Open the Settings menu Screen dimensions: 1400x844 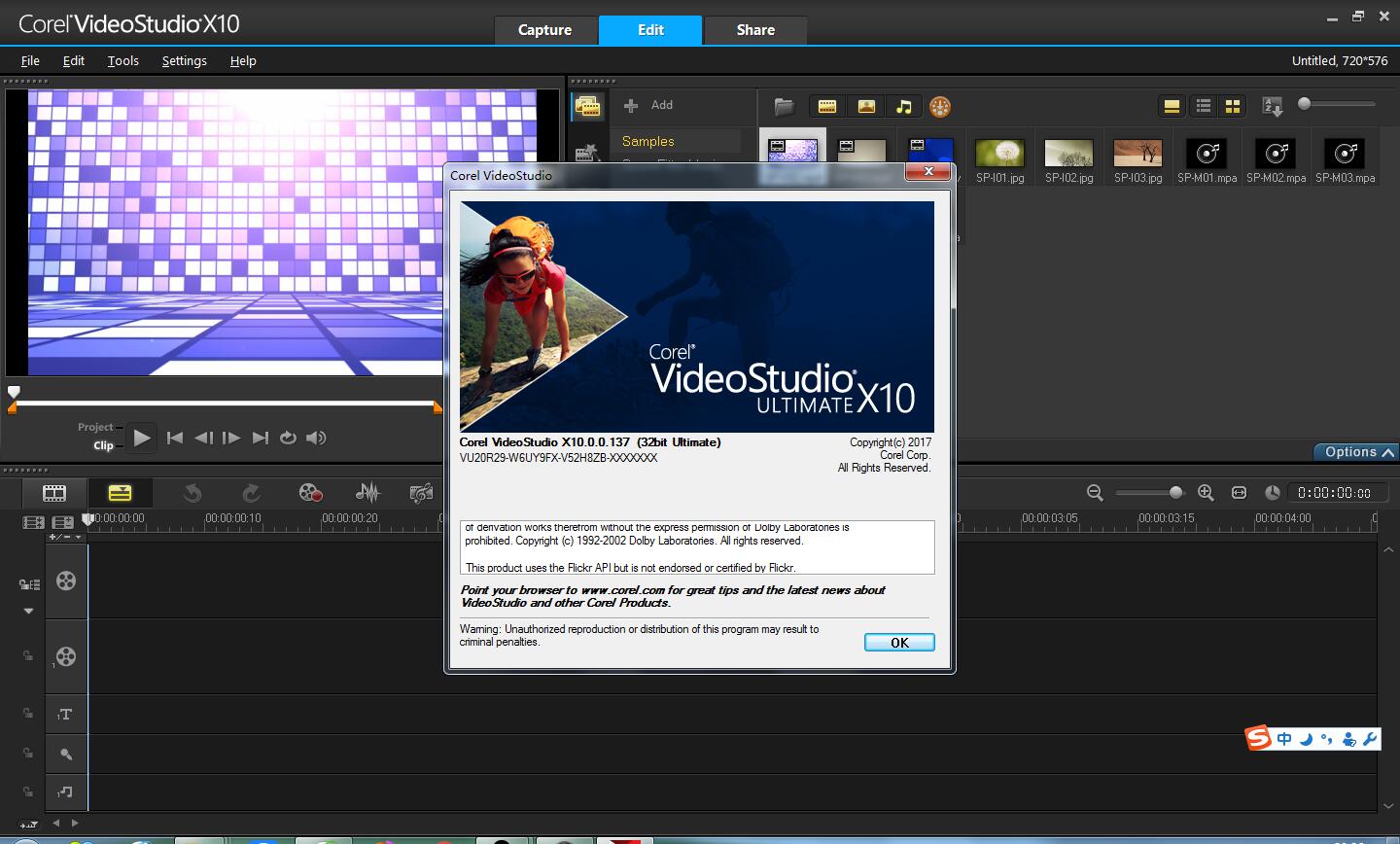(x=184, y=60)
